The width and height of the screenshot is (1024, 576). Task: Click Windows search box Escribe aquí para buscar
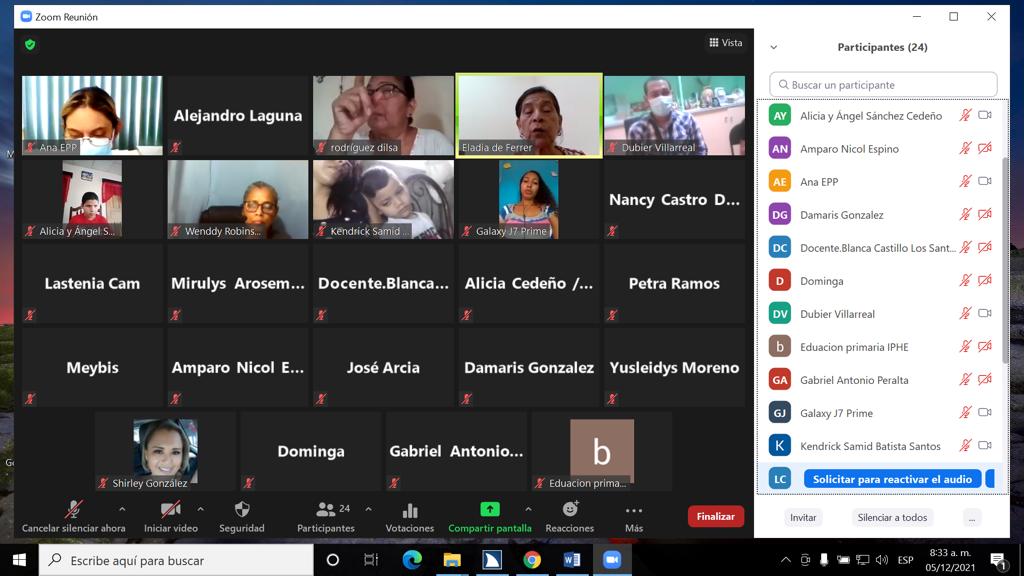(176, 560)
